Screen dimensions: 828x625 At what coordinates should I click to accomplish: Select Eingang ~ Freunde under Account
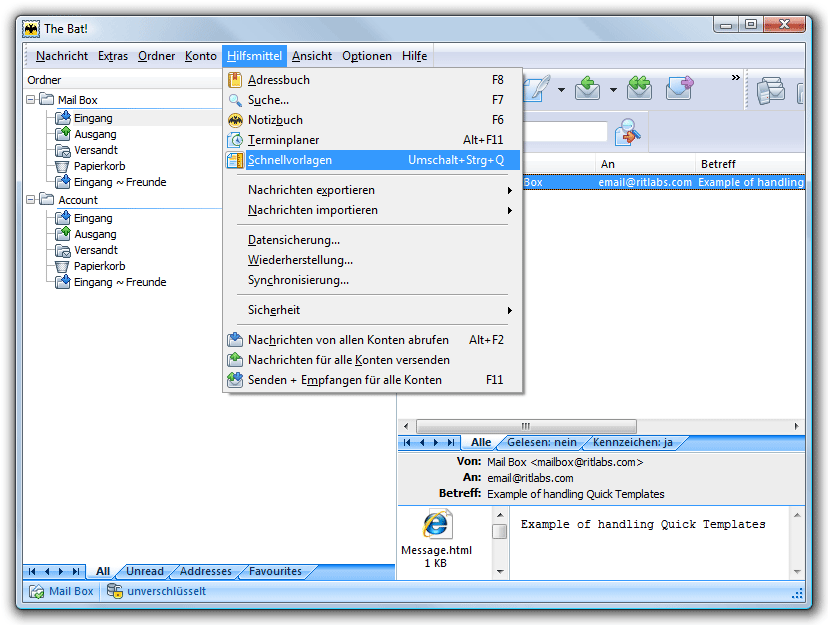pyautogui.click(x=120, y=282)
